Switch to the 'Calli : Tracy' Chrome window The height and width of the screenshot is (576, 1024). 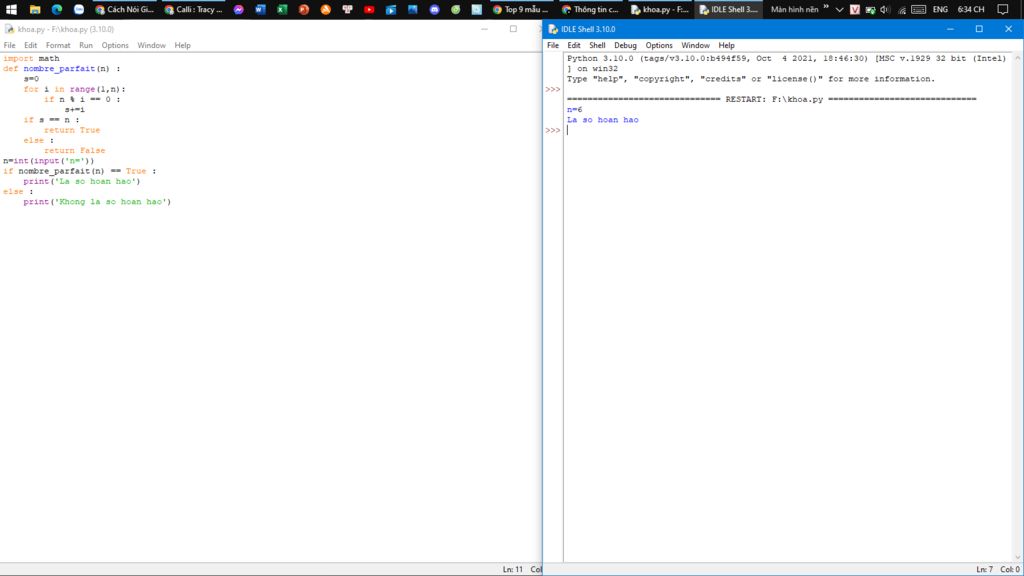pyautogui.click(x=193, y=9)
